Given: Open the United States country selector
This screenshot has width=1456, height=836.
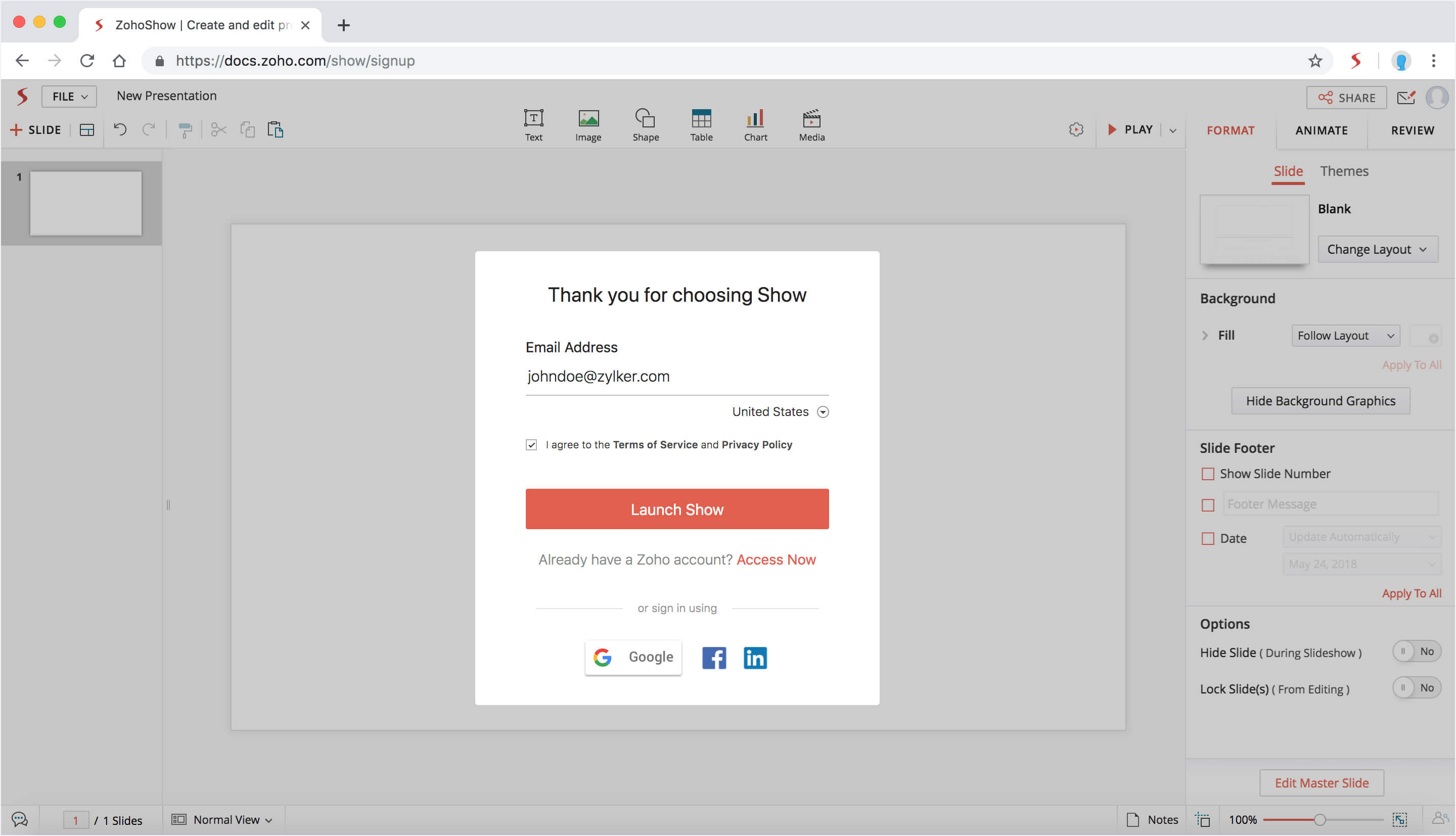Looking at the screenshot, I should point(780,412).
